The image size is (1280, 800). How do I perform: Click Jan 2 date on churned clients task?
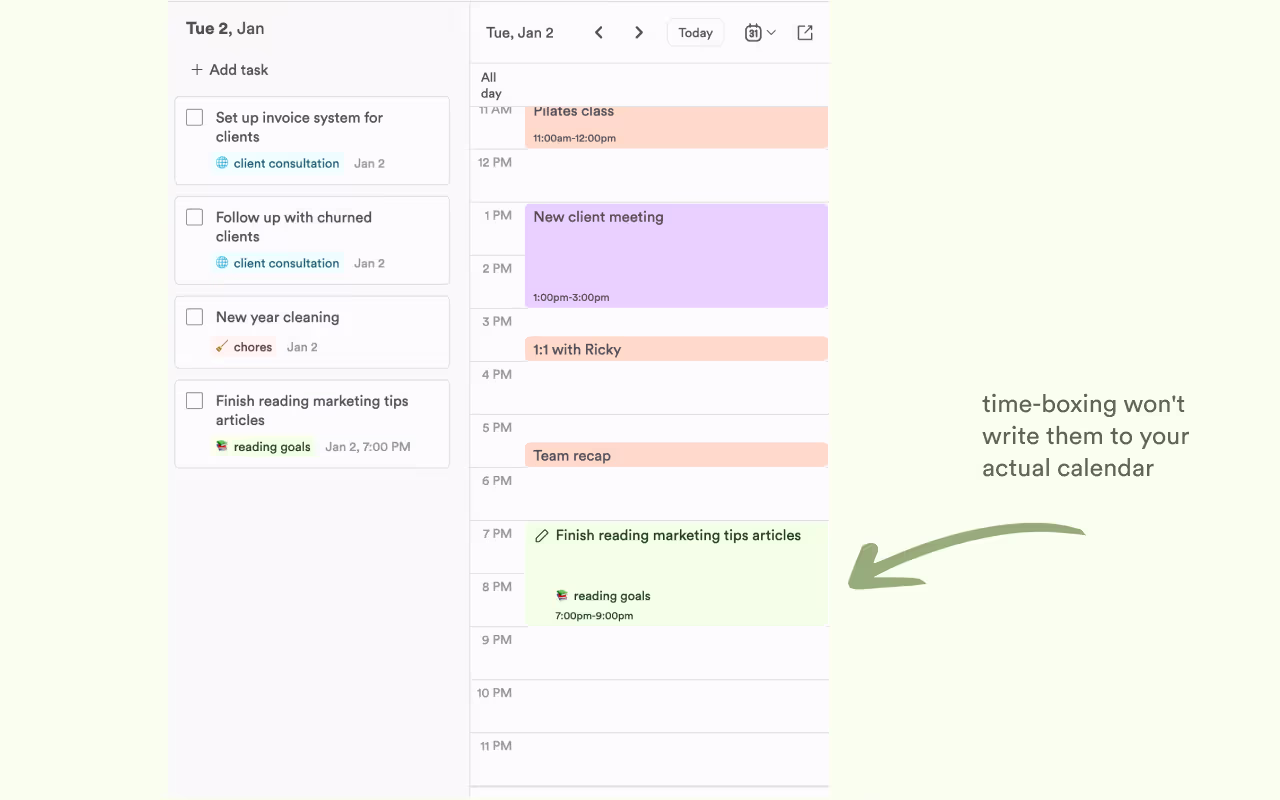click(369, 263)
